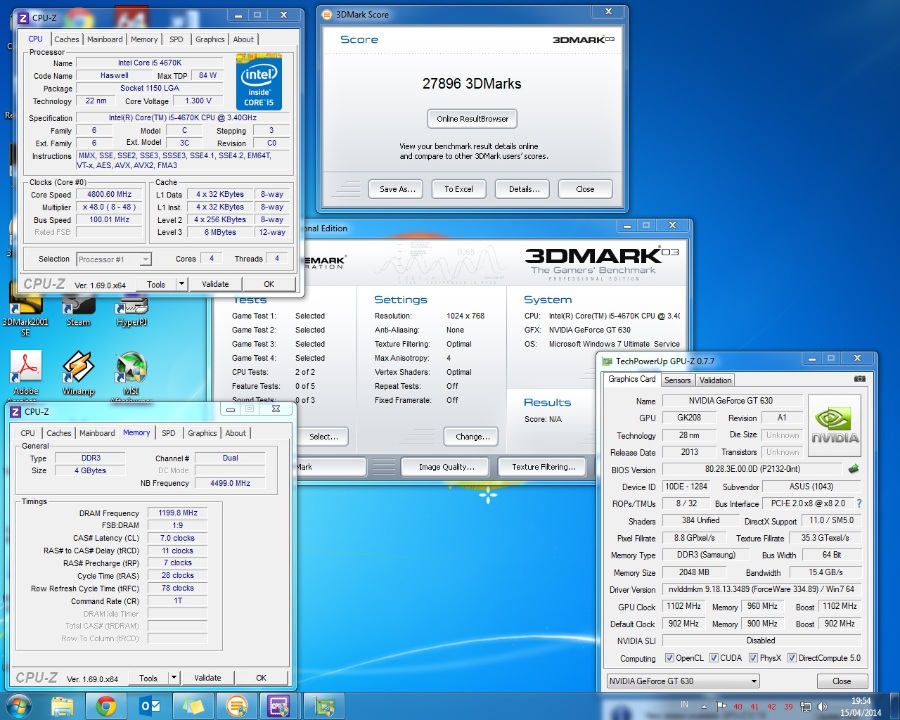The height and width of the screenshot is (720, 900).
Task: Open Sticky Notes from the taskbar
Action: 193,706
